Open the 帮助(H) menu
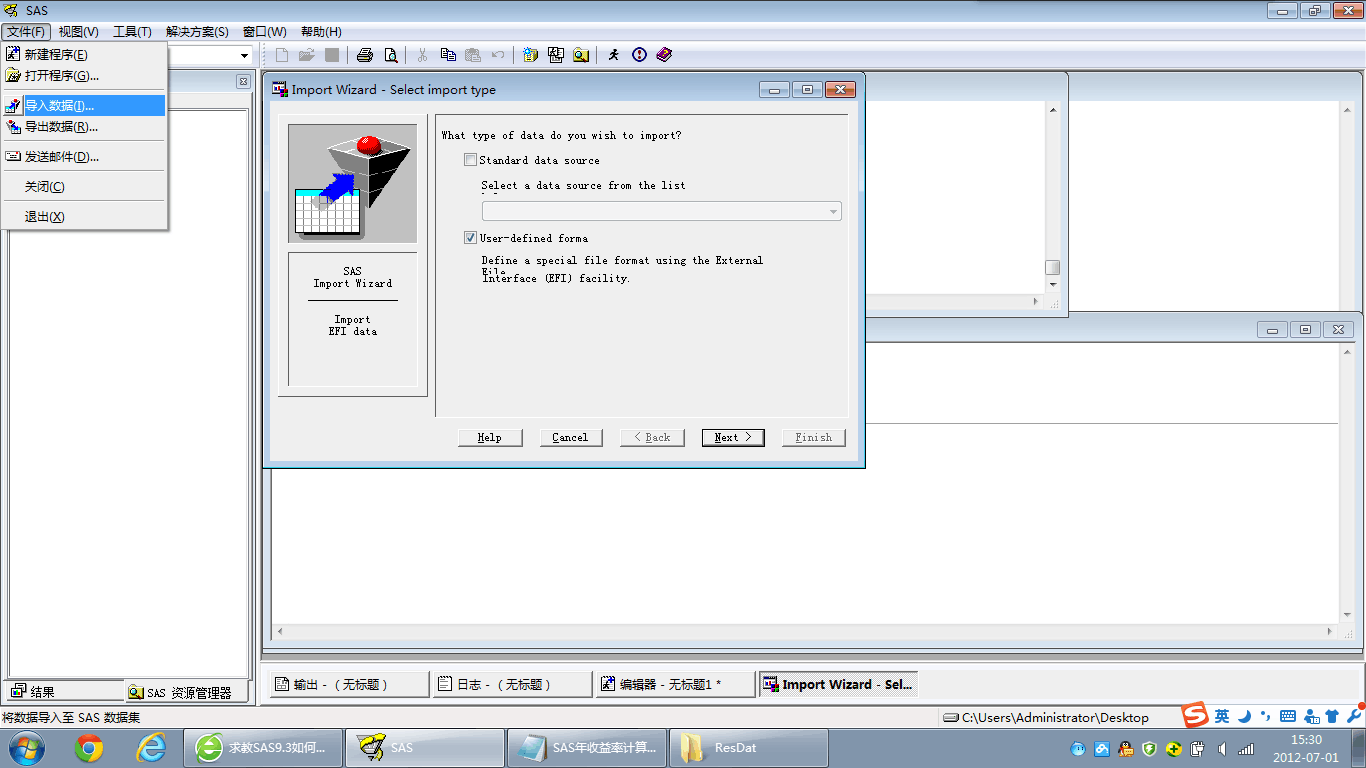The image size is (1366, 768). [x=321, y=32]
